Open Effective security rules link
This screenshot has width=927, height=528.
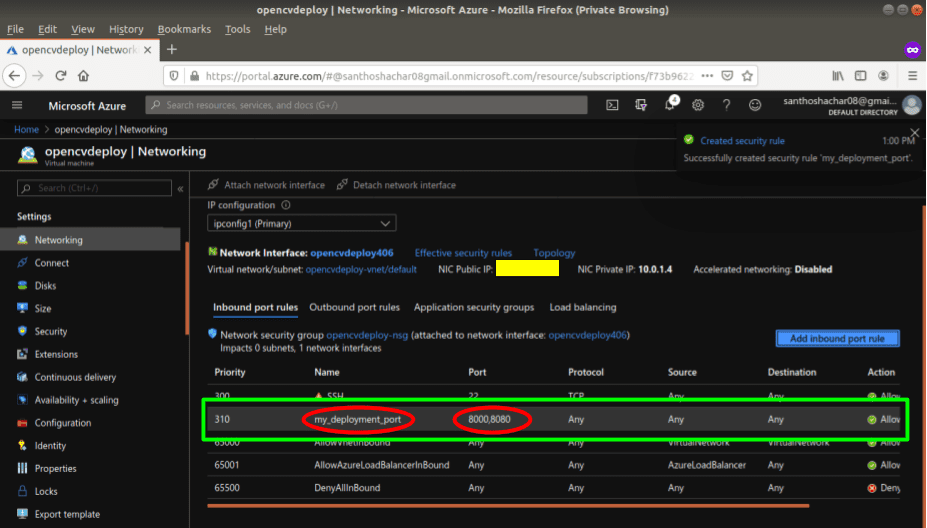(x=464, y=253)
